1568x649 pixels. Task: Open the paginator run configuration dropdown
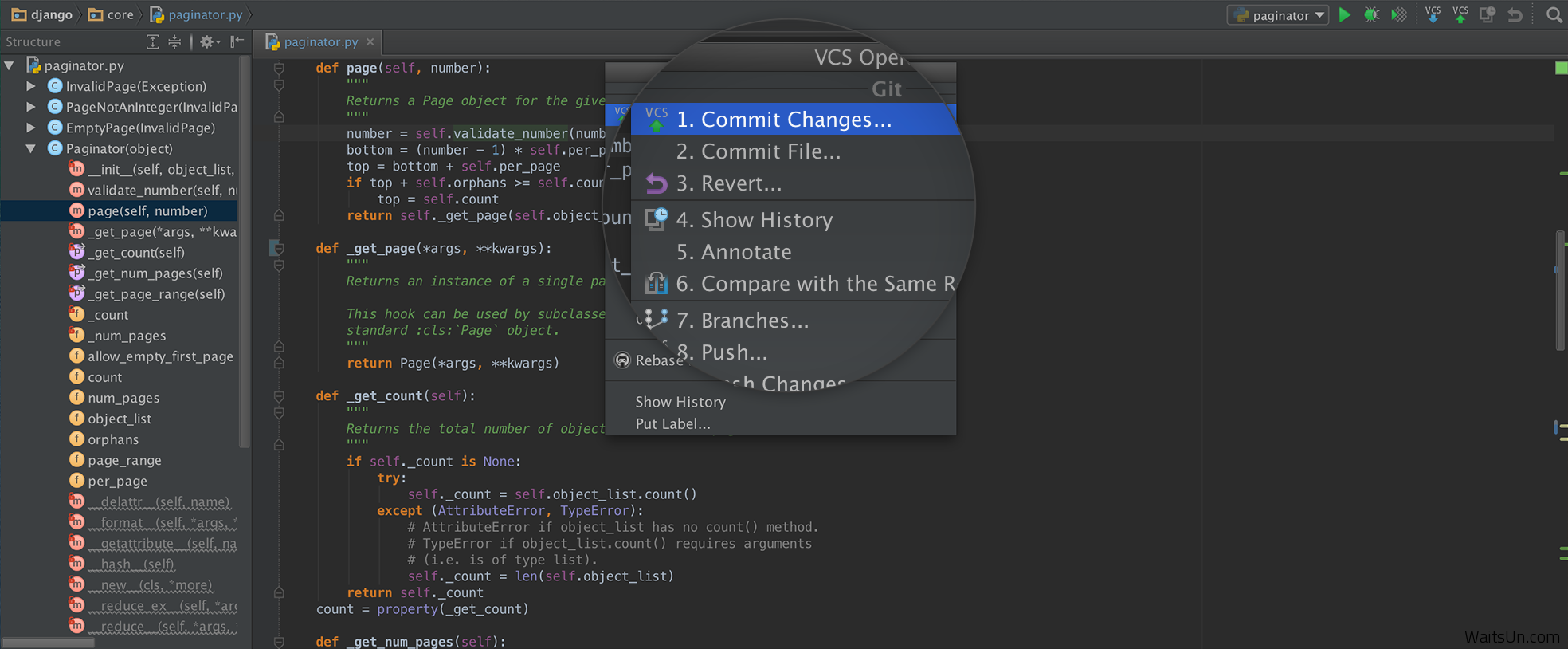coord(1278,15)
